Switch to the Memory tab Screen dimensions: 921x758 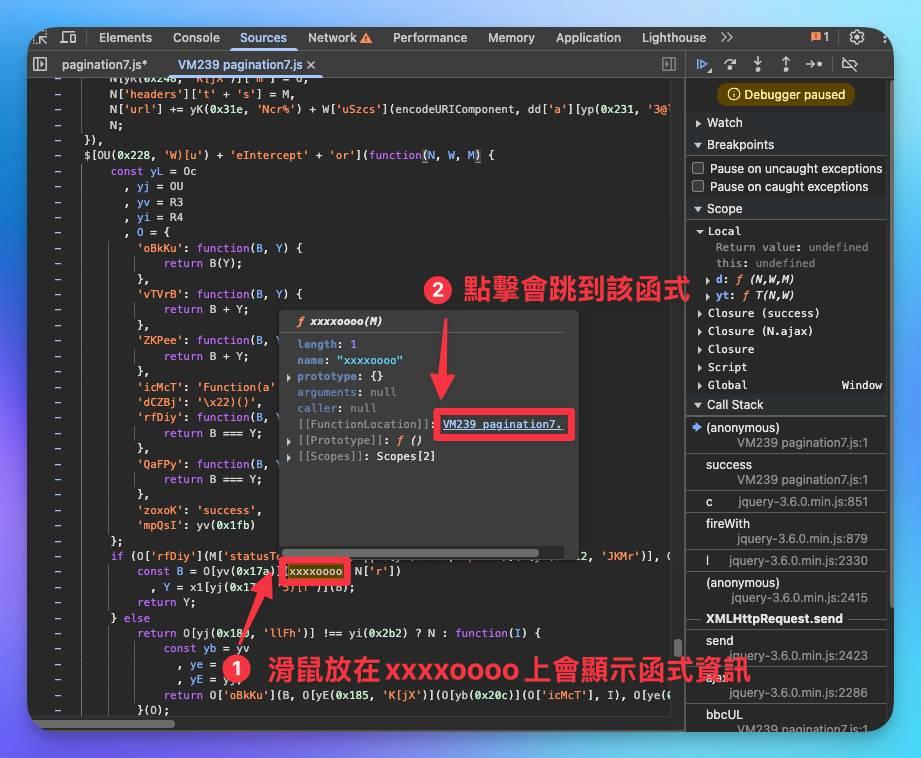point(511,38)
